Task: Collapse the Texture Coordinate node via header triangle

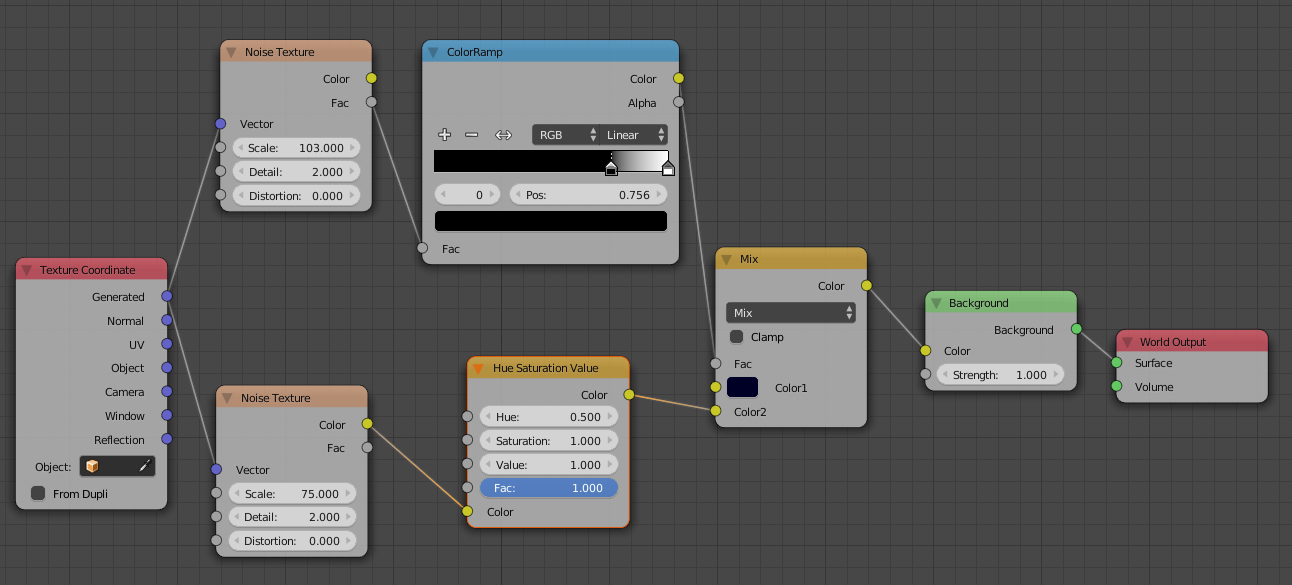Action: (27, 270)
